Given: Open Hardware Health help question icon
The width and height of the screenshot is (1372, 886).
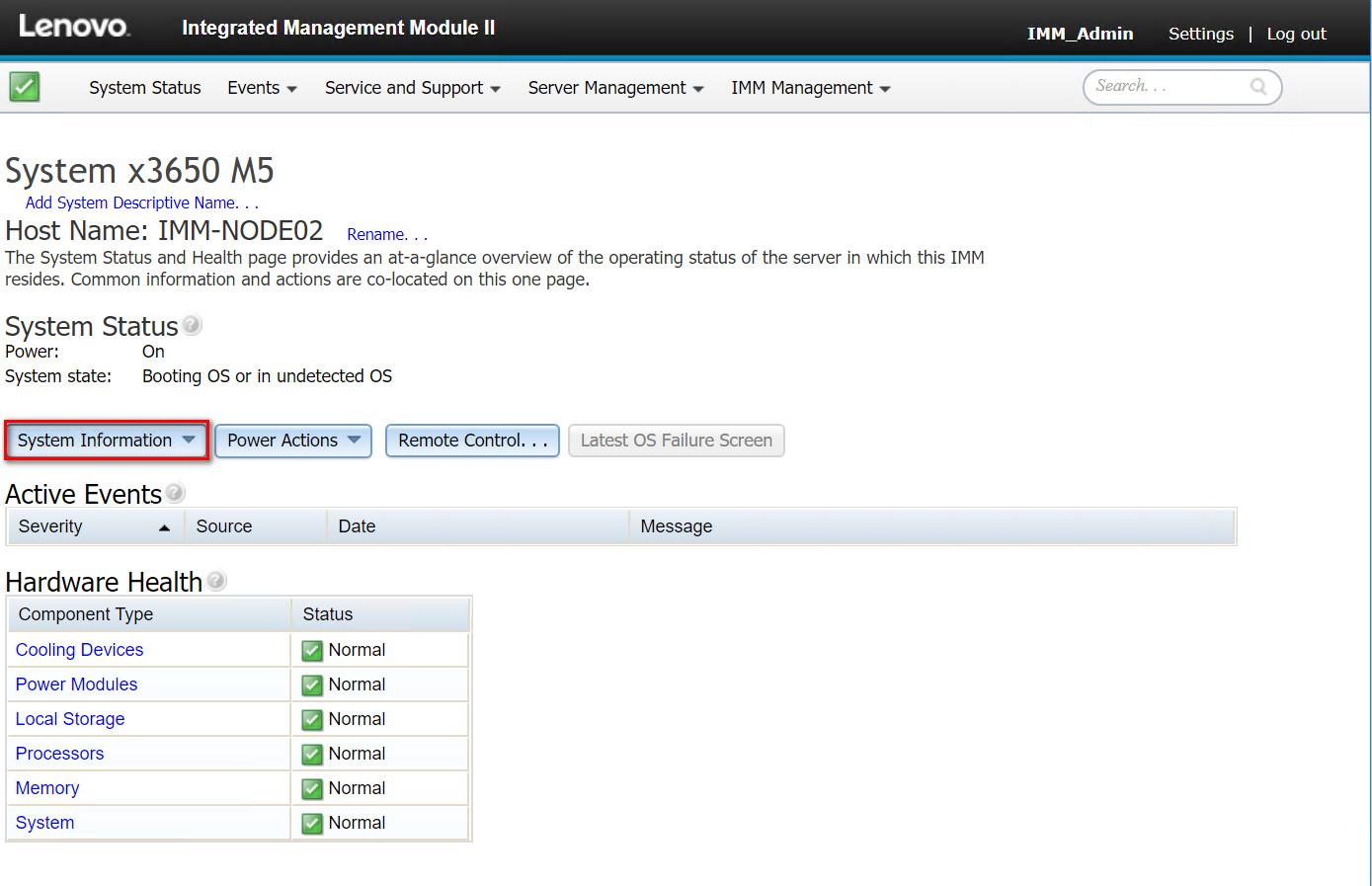Looking at the screenshot, I should point(216,581).
